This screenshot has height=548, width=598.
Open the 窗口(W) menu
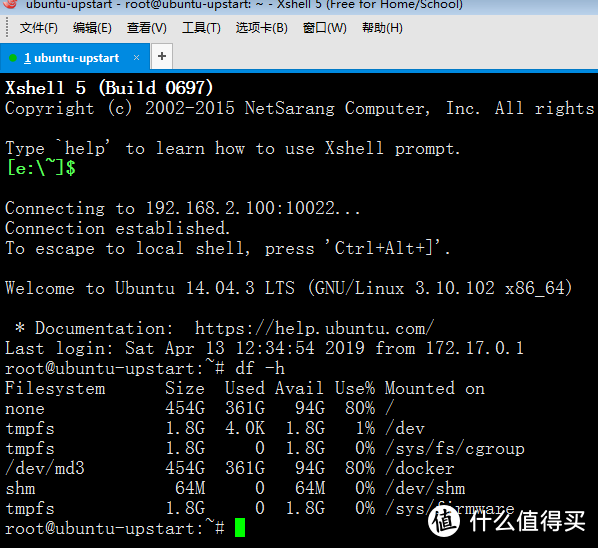pyautogui.click(x=325, y=28)
